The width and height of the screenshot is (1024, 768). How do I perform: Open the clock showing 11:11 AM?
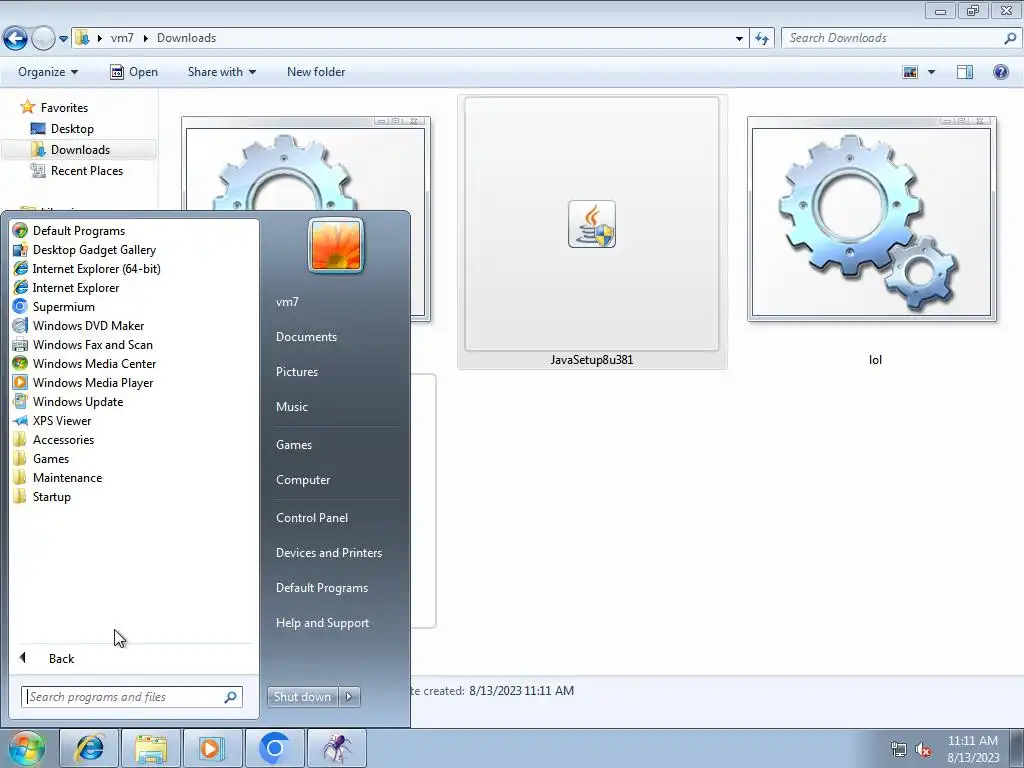pyautogui.click(x=972, y=749)
